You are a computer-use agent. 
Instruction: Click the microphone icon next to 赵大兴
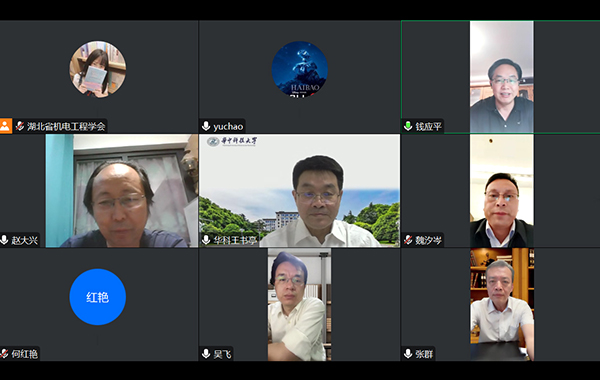[4, 240]
